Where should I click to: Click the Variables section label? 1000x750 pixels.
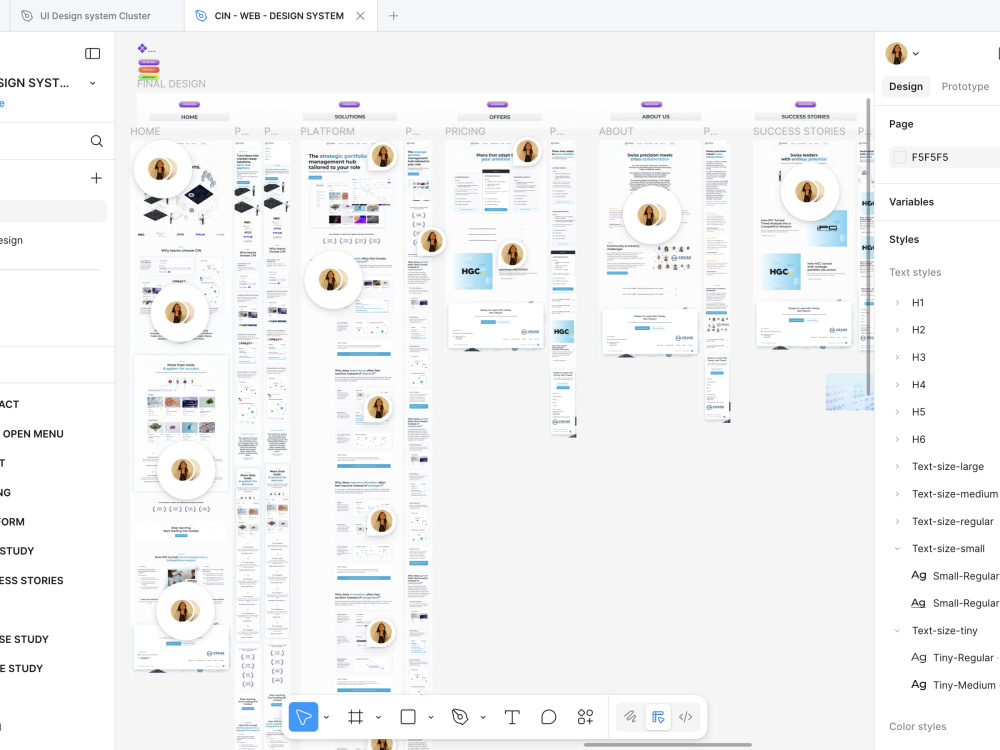pos(911,202)
